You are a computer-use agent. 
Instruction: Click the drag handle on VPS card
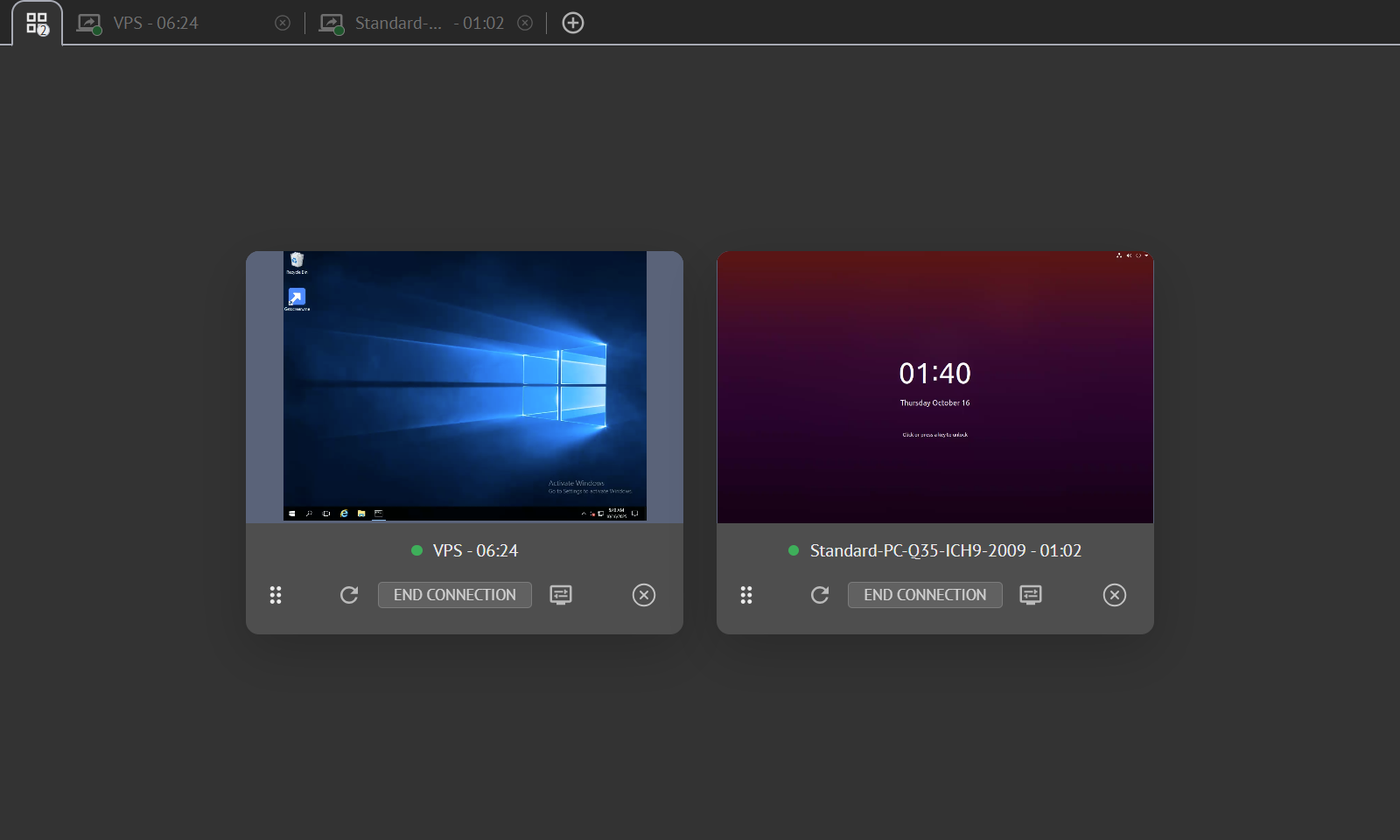(x=276, y=595)
